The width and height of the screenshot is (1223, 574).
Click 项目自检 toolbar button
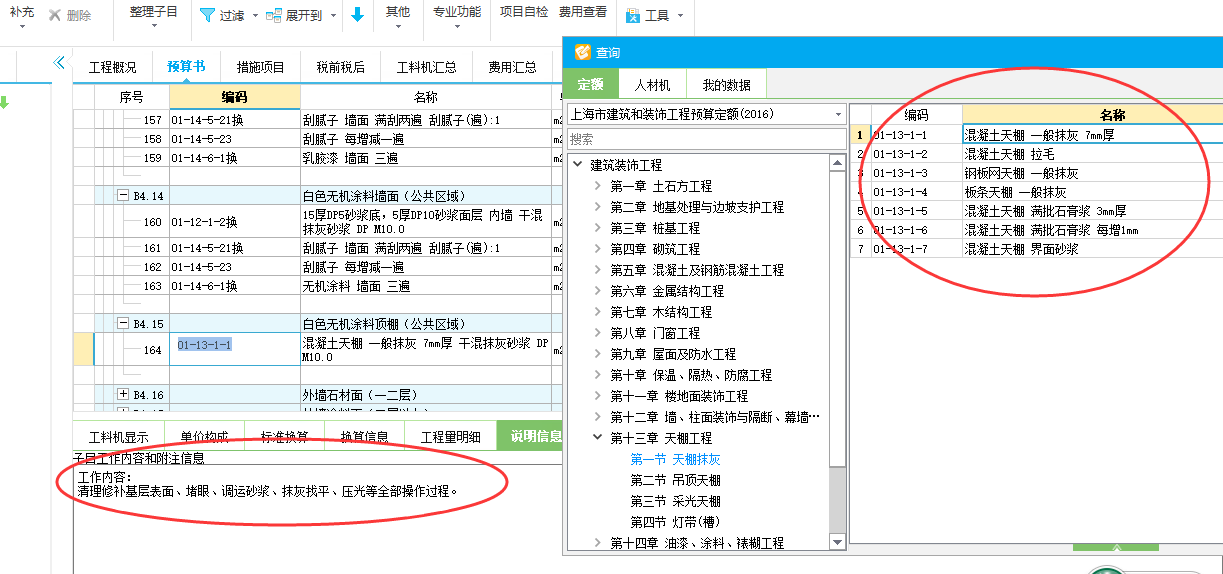(x=524, y=12)
